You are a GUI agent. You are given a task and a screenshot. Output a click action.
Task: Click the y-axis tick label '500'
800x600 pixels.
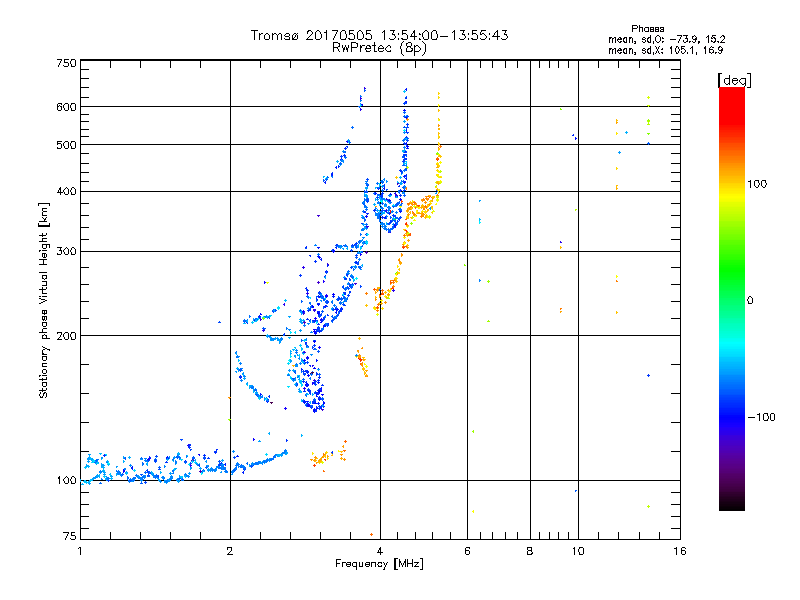(66, 145)
